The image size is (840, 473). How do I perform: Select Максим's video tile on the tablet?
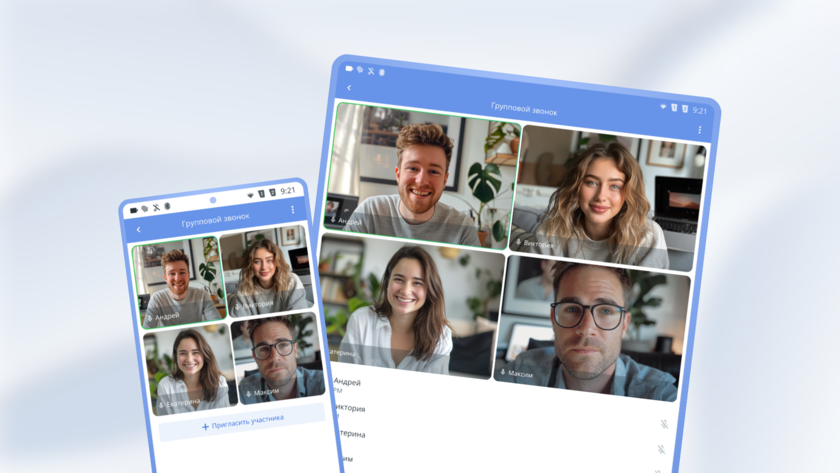(595, 324)
